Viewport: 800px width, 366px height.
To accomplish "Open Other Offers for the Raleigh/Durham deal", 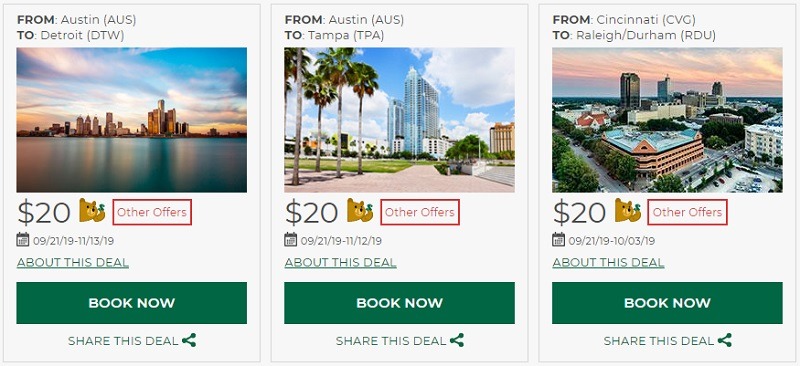I will [688, 212].
